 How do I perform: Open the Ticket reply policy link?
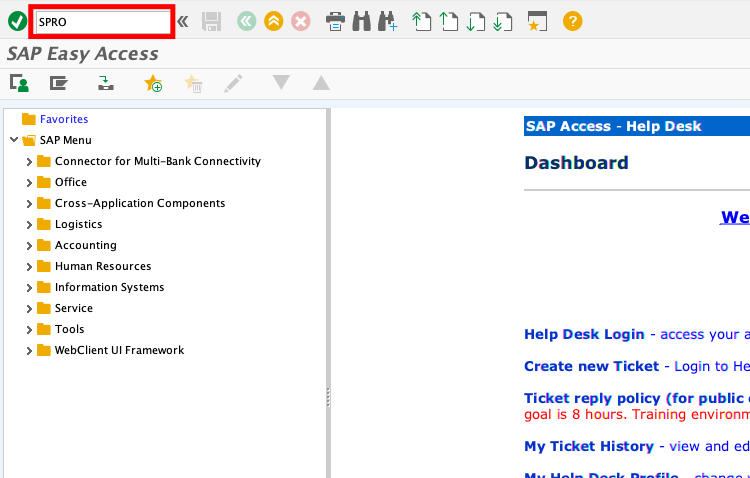coord(637,398)
